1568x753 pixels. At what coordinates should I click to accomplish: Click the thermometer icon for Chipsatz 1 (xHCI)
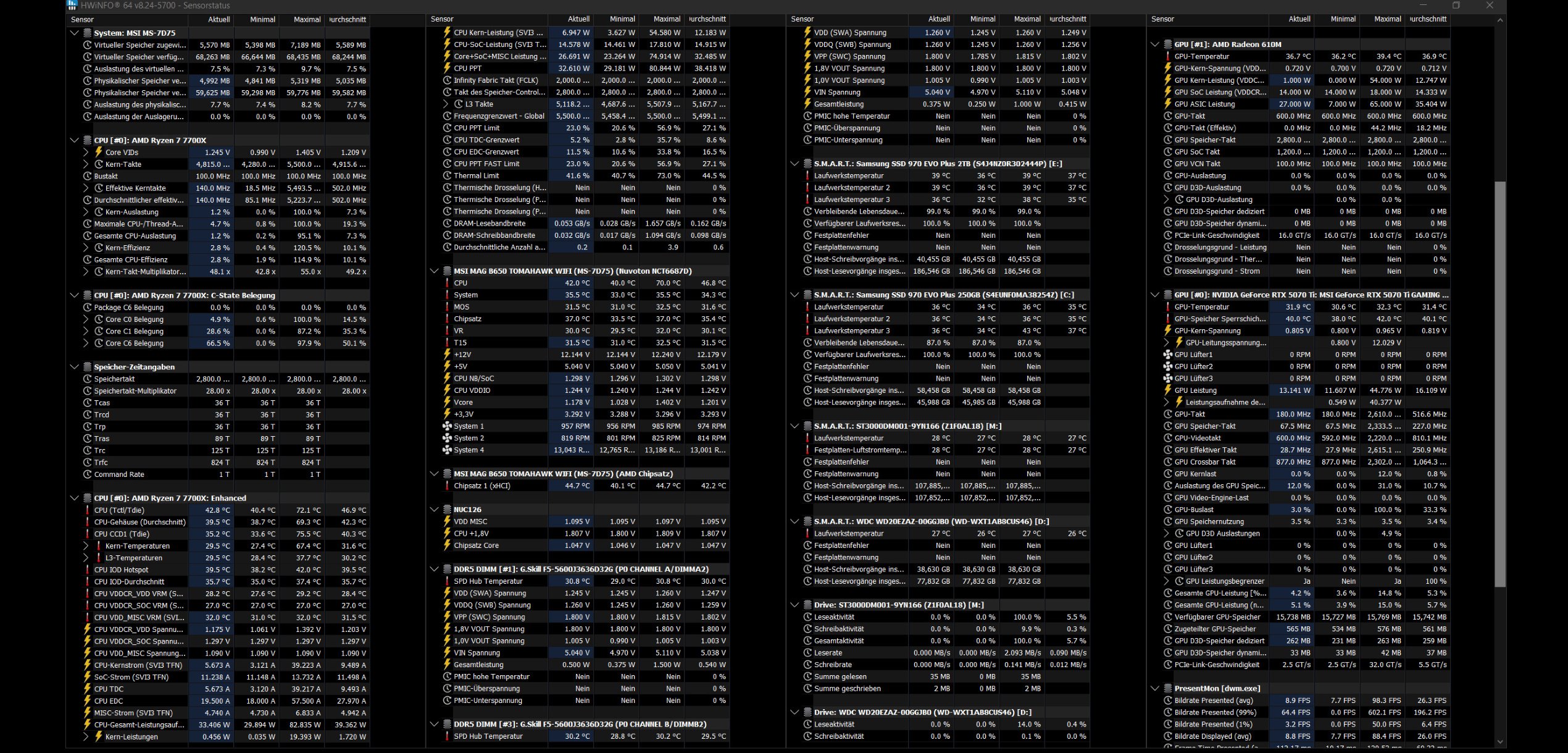coord(448,486)
